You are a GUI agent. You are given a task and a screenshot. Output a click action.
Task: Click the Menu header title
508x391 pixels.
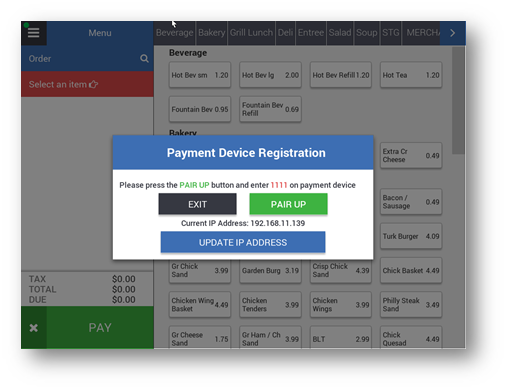coord(100,33)
